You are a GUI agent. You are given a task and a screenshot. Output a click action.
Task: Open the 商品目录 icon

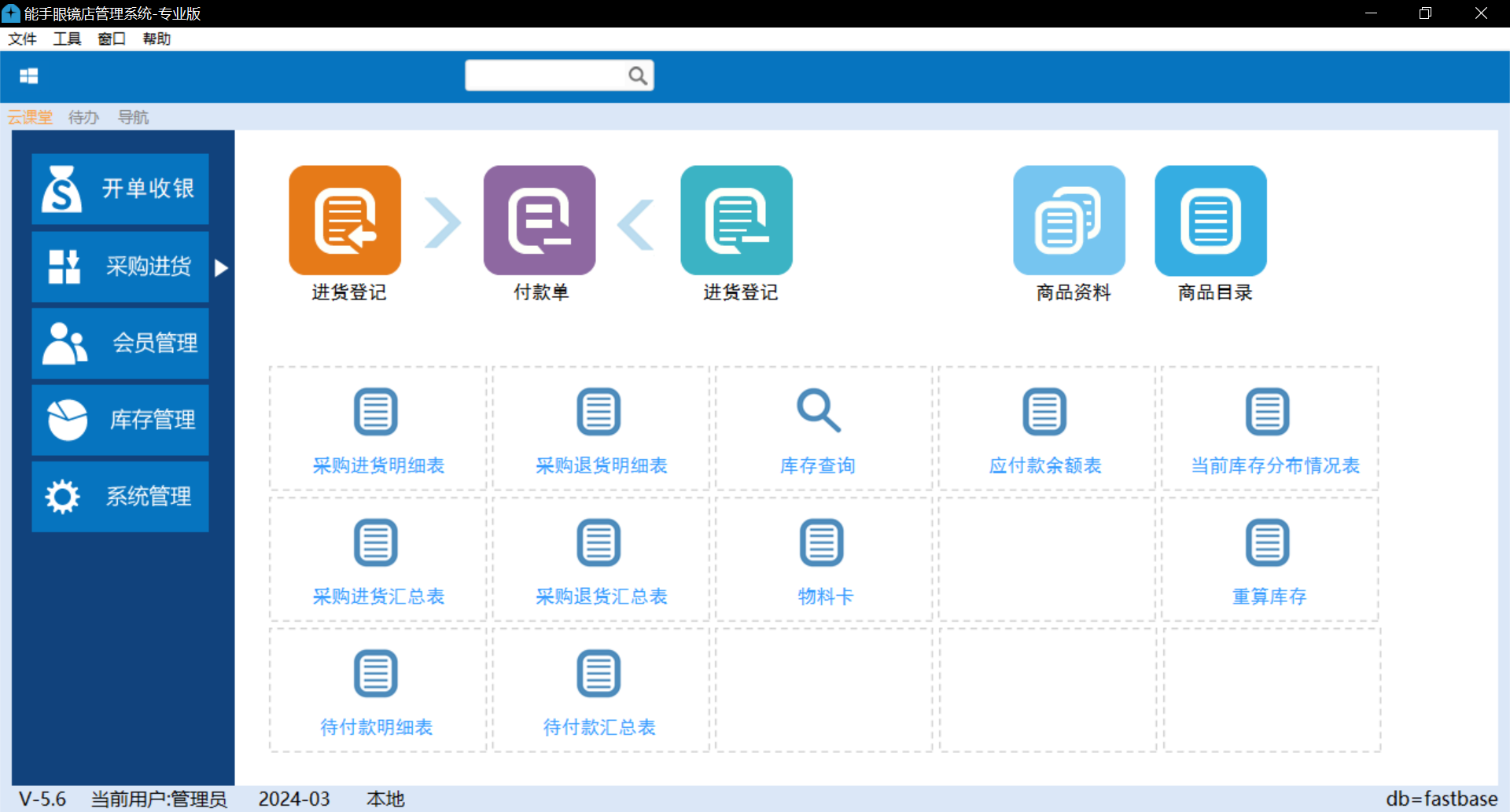click(x=1210, y=220)
